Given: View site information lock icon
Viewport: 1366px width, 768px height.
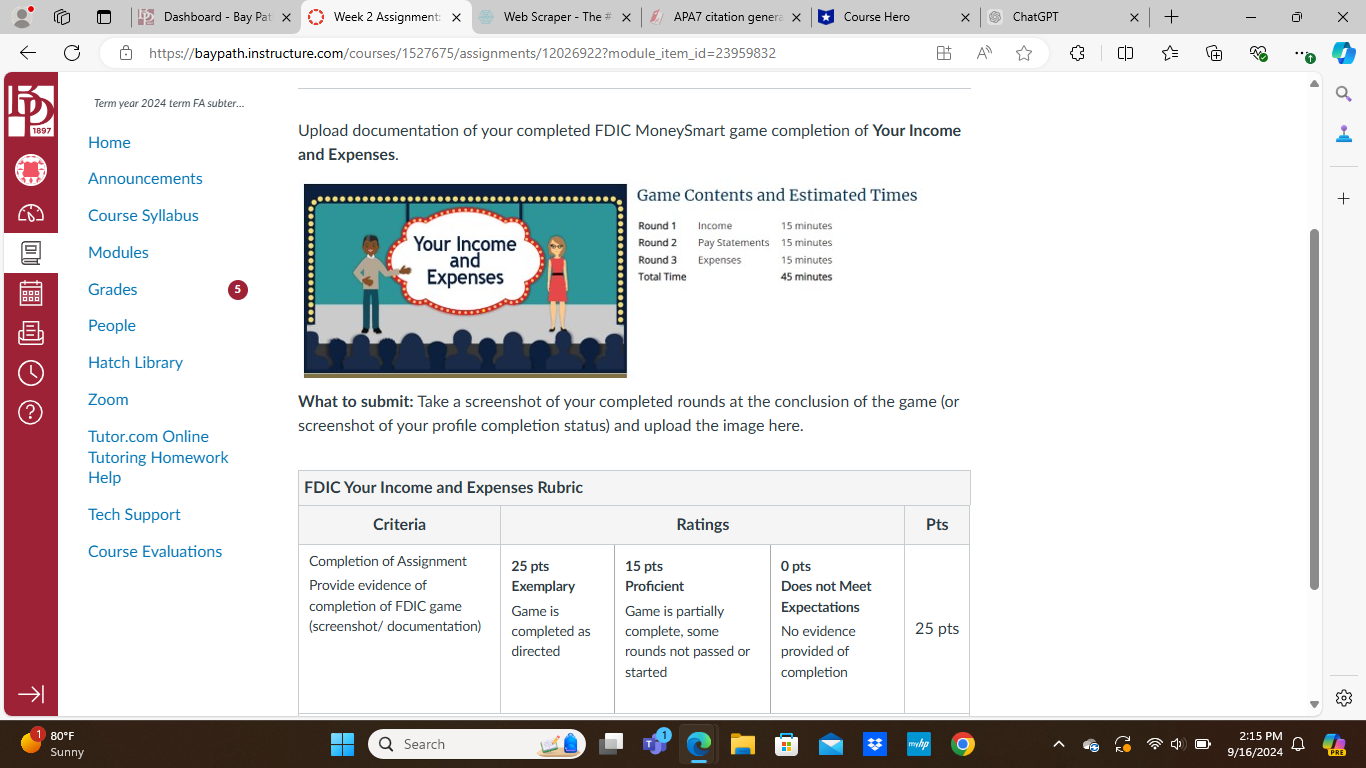Looking at the screenshot, I should (126, 53).
